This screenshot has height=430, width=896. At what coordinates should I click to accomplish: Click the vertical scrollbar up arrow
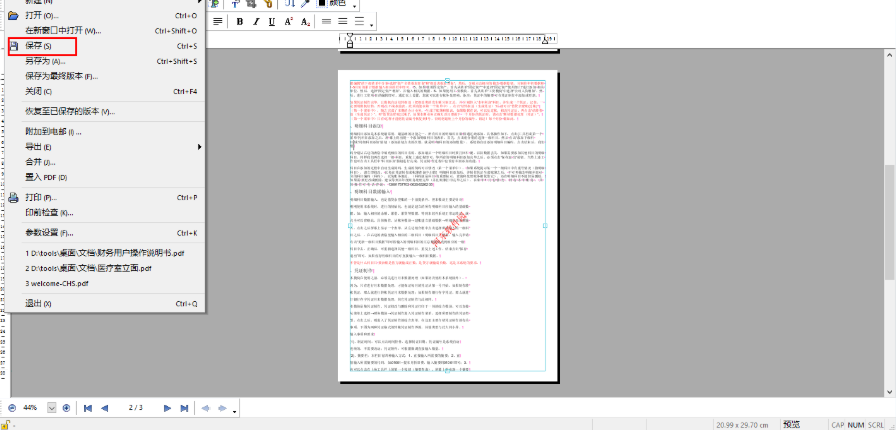pyautogui.click(x=890, y=54)
